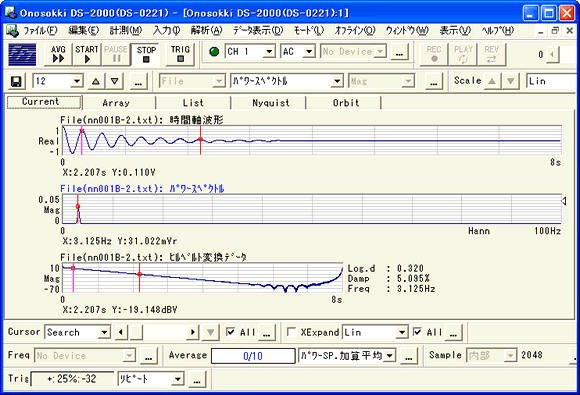Click the red peak marker in power spectrum
This screenshot has width=580, height=395.
78,207
